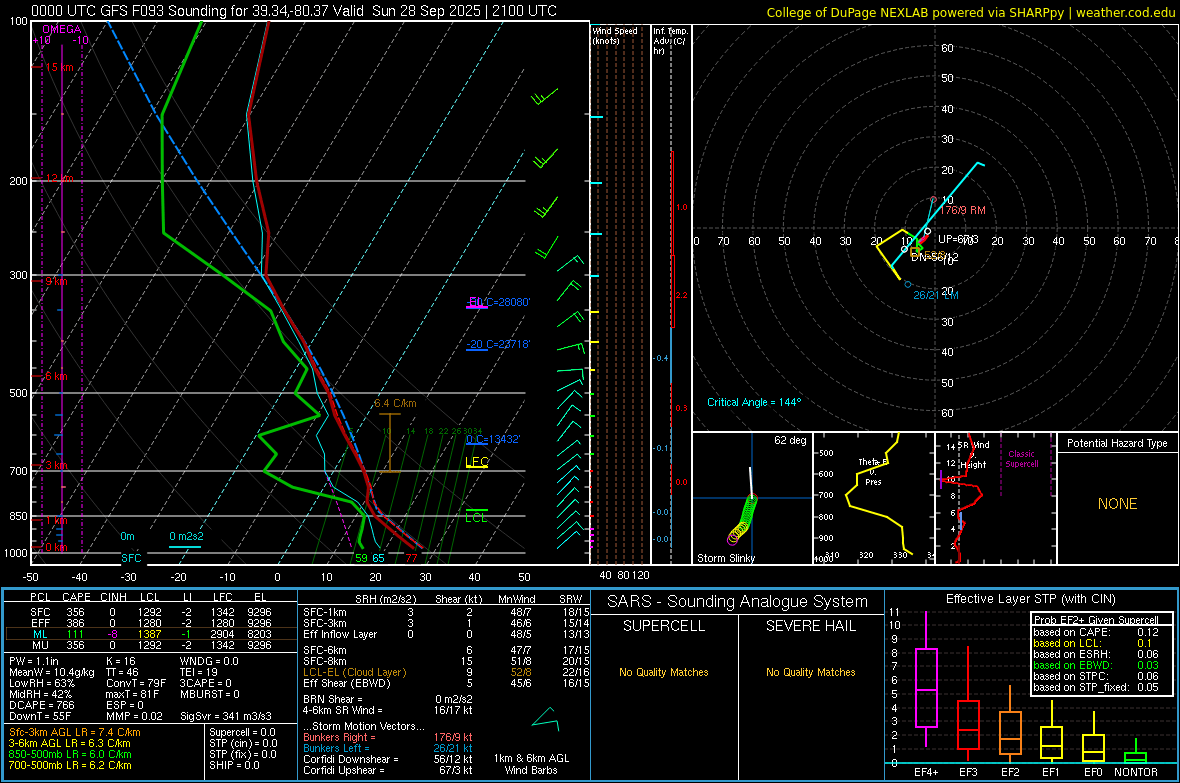Click the 1km & 6km AGL Wind Barbs caption
This screenshot has height=783, width=1180.
point(531,764)
